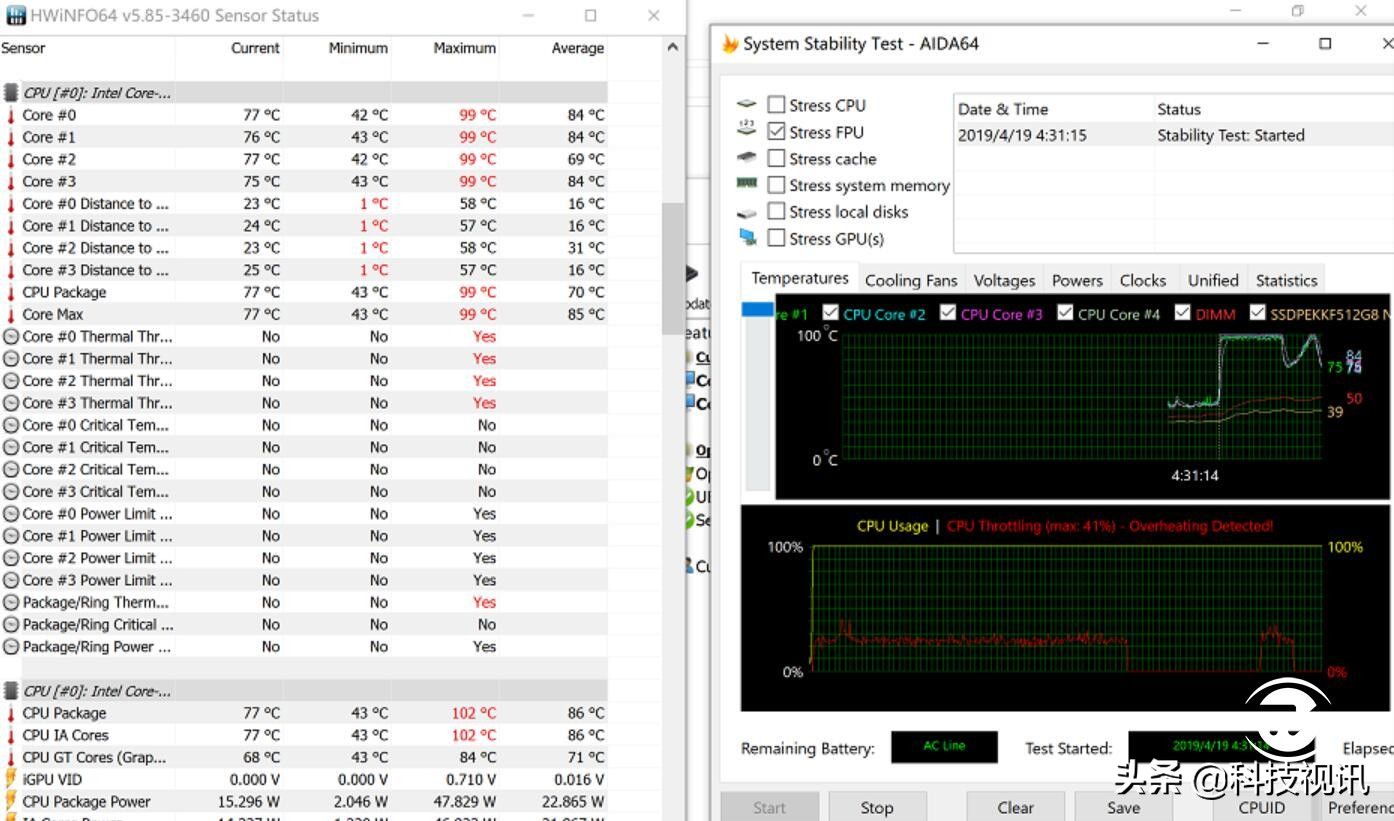Viewport: 1394px width, 821px height.
Task: Click the Stress local disks drive icon
Action: tap(745, 211)
